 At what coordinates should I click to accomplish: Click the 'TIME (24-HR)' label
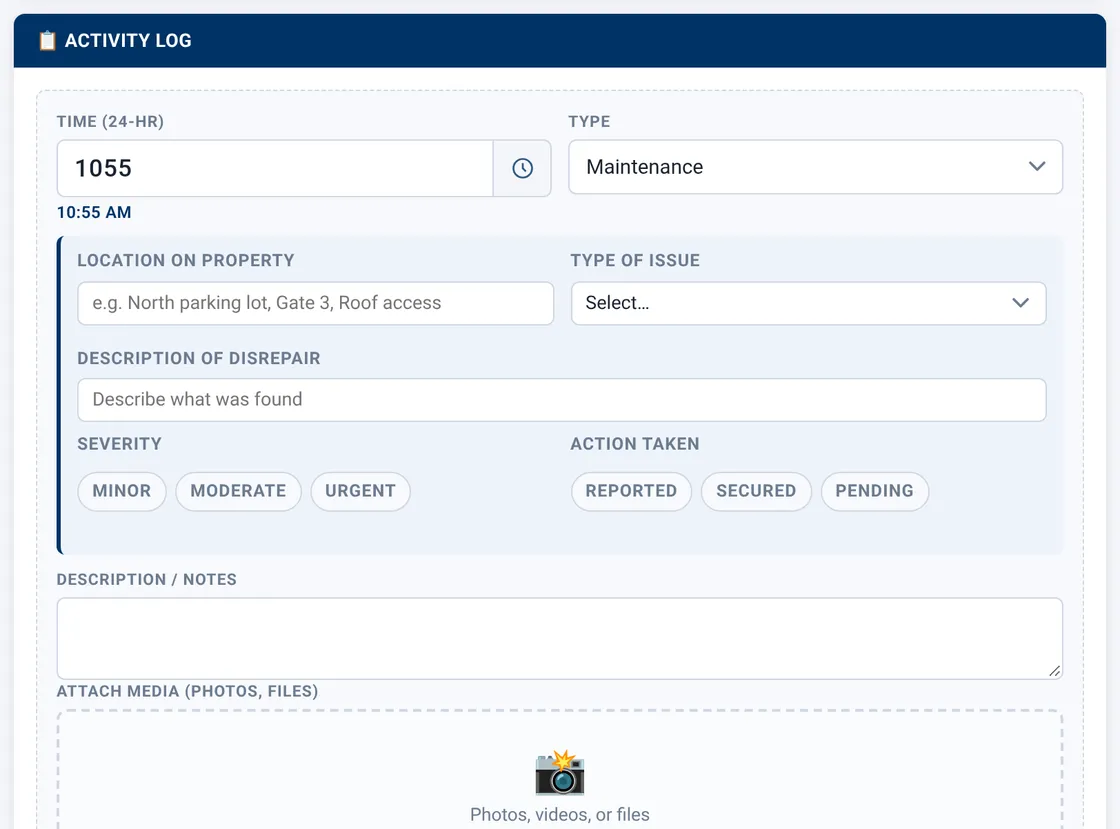coord(111,122)
